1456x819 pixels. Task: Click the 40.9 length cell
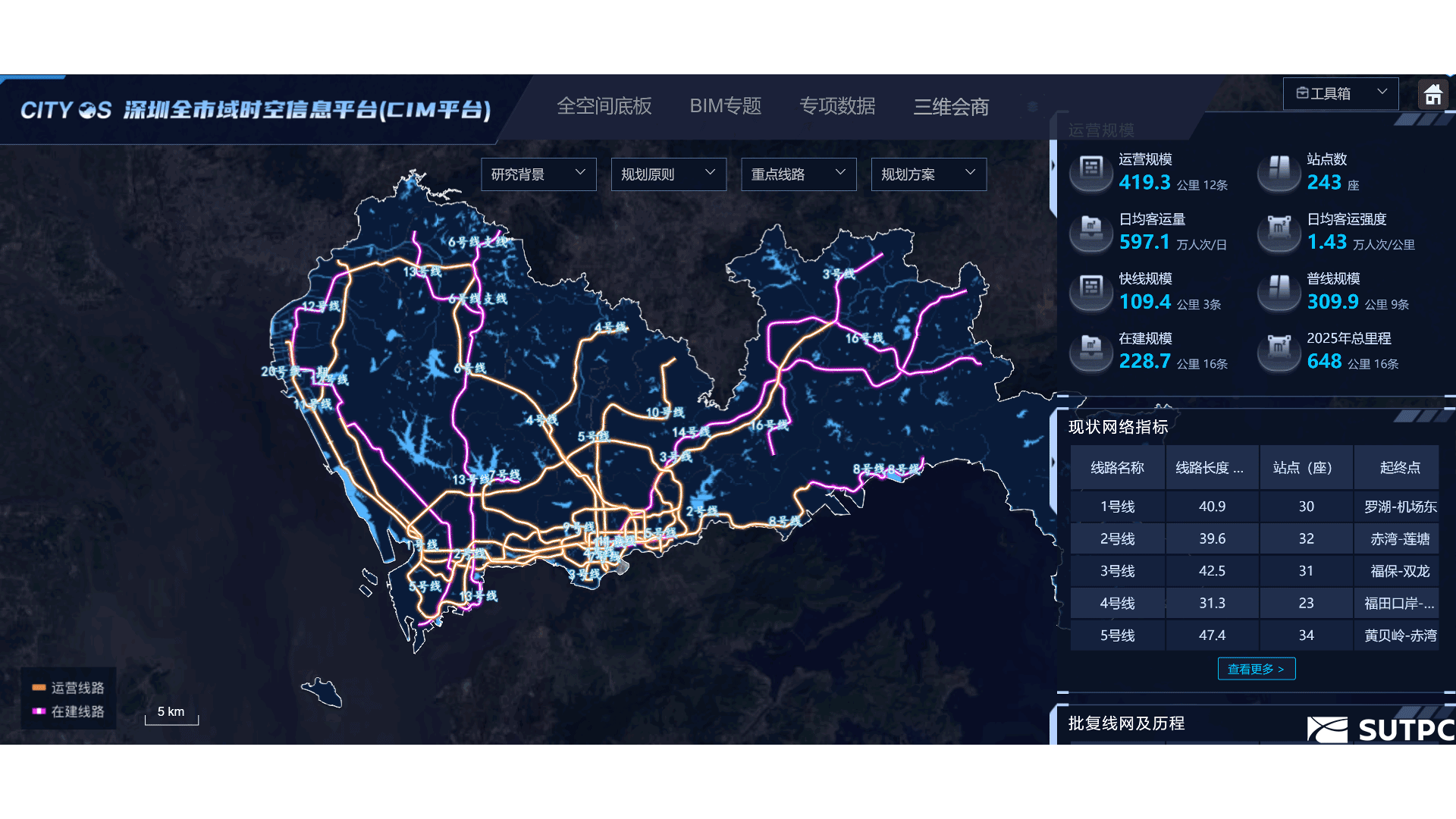(1212, 507)
